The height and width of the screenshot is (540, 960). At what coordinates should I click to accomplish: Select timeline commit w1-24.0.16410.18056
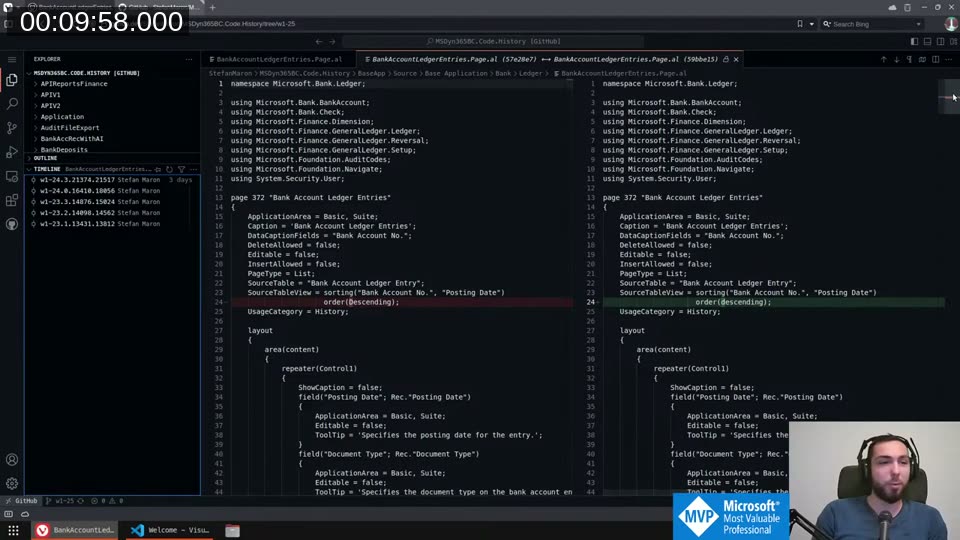tap(112, 191)
